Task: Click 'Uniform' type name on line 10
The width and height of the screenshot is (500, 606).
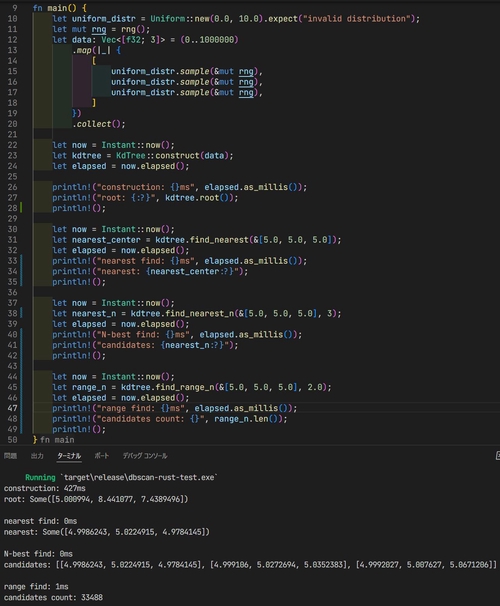Action: click(167, 19)
